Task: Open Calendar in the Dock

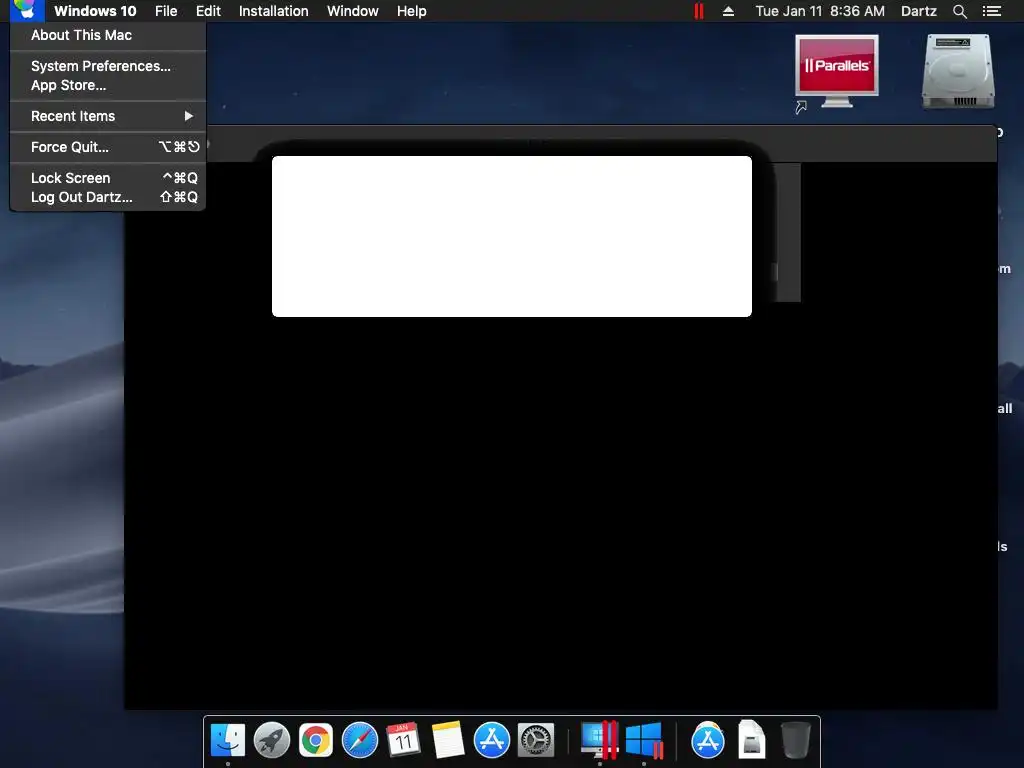Action: (x=404, y=740)
